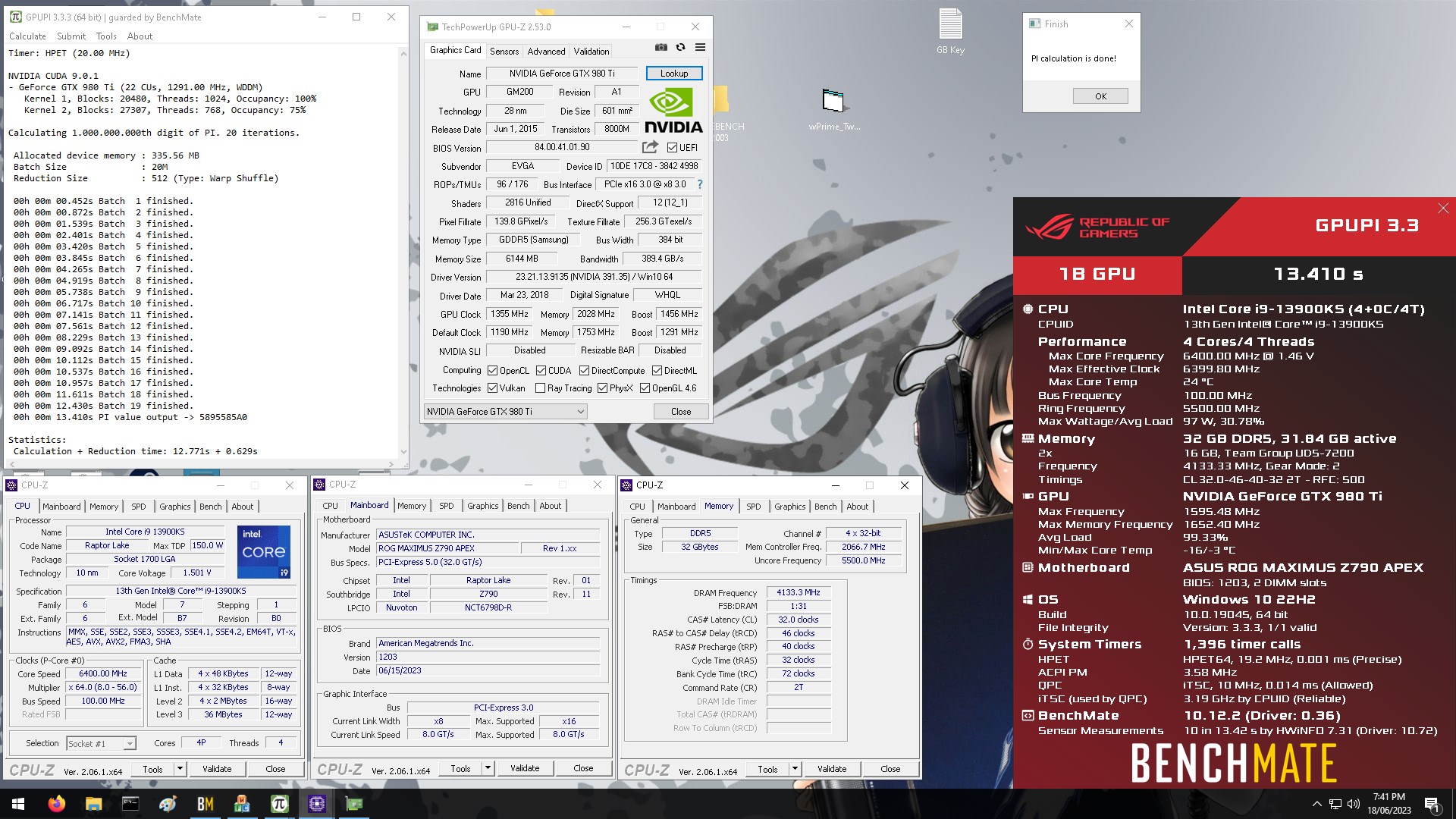The width and height of the screenshot is (1456, 819).
Task: Open the GB Key desktop file
Action: click(x=950, y=32)
